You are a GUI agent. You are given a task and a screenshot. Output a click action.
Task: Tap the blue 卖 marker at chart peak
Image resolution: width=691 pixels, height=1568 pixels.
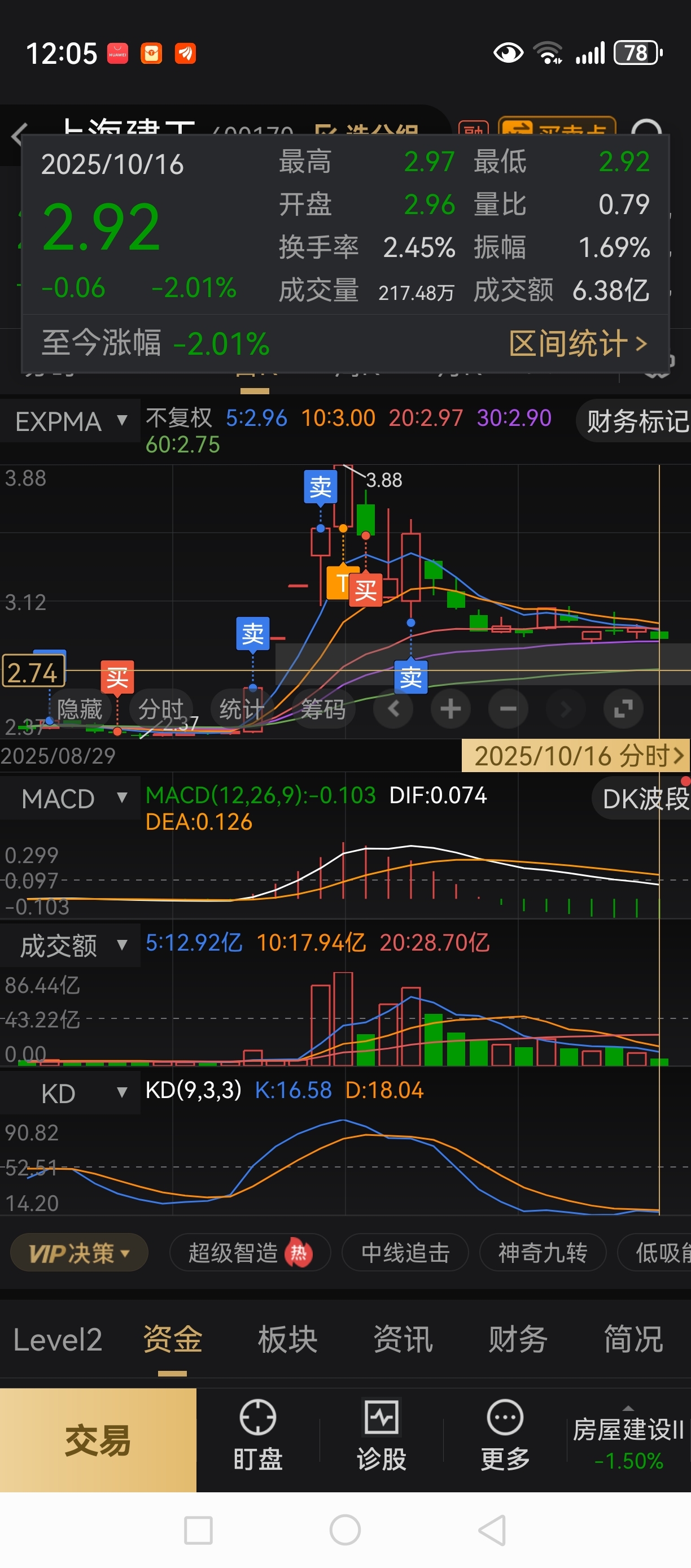[321, 486]
